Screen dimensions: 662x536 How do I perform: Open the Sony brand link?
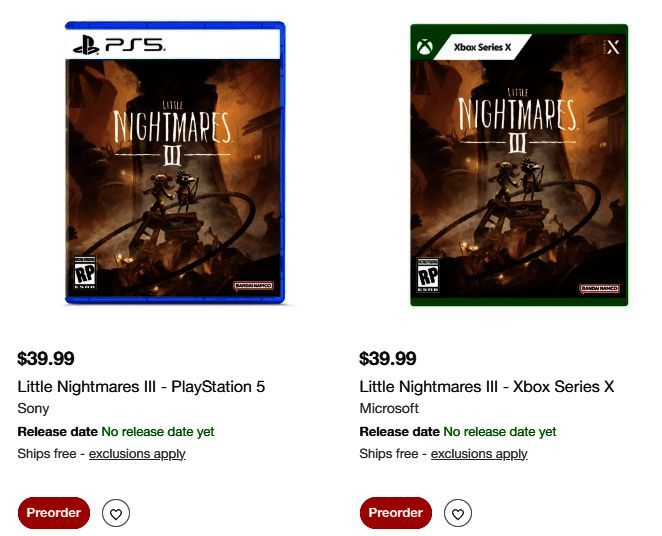tap(33, 408)
